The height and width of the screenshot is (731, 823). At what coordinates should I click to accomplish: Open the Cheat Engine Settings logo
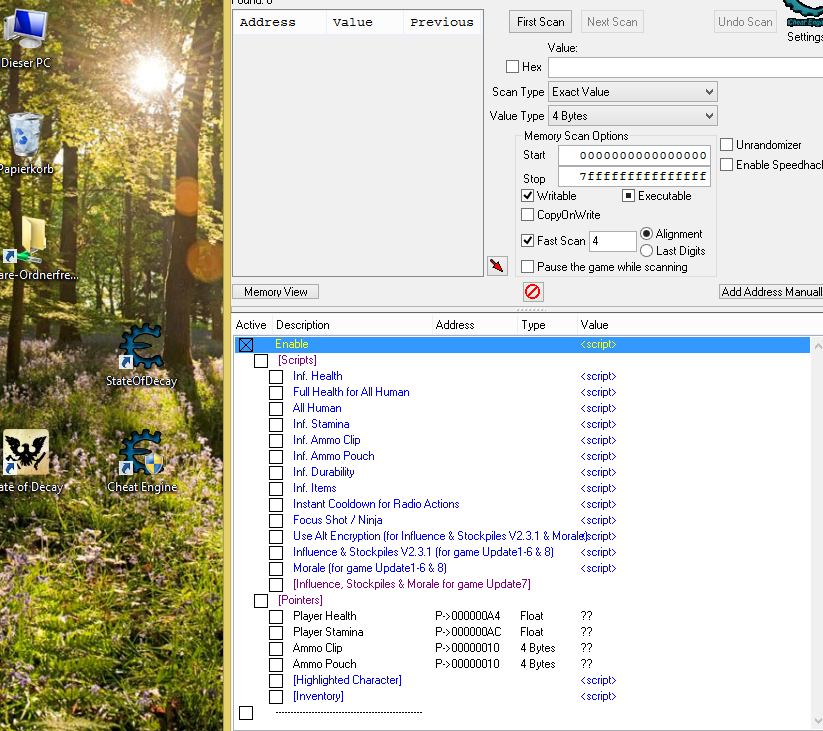804,21
